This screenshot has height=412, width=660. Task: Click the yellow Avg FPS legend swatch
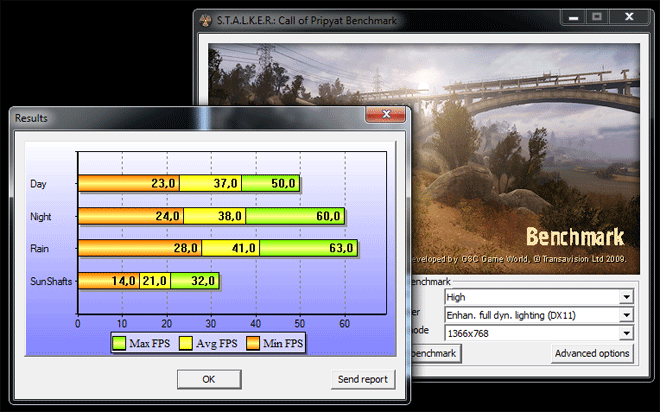point(186,343)
